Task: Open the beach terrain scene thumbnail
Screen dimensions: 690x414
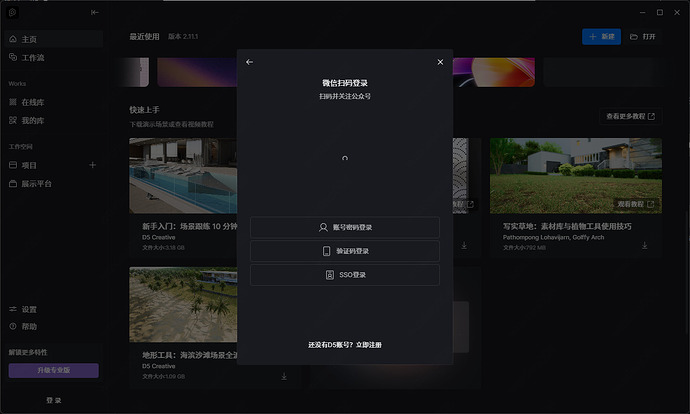Action: tap(183, 304)
